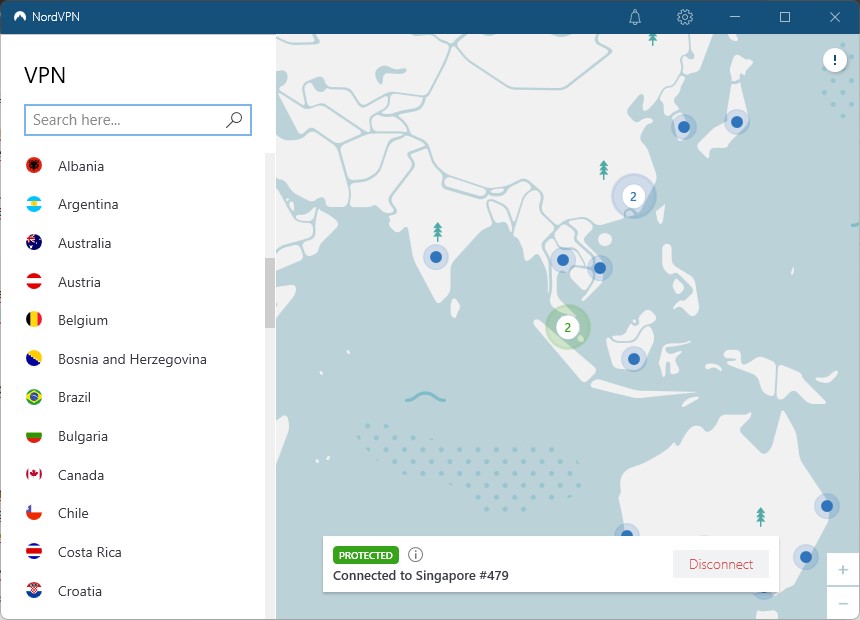
Task: Select the Brisbane-area Australia east coast pin
Action: (827, 506)
